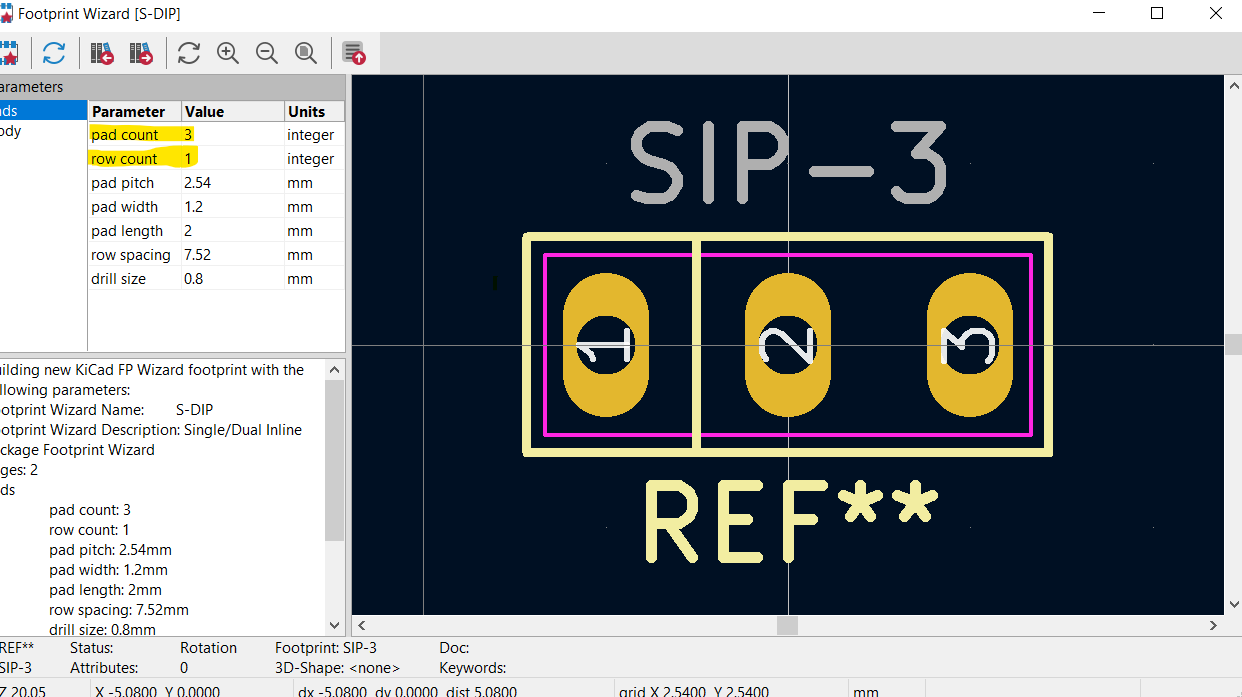The height and width of the screenshot is (697, 1242).
Task: Click pad 3 in the preview
Action: pos(970,345)
